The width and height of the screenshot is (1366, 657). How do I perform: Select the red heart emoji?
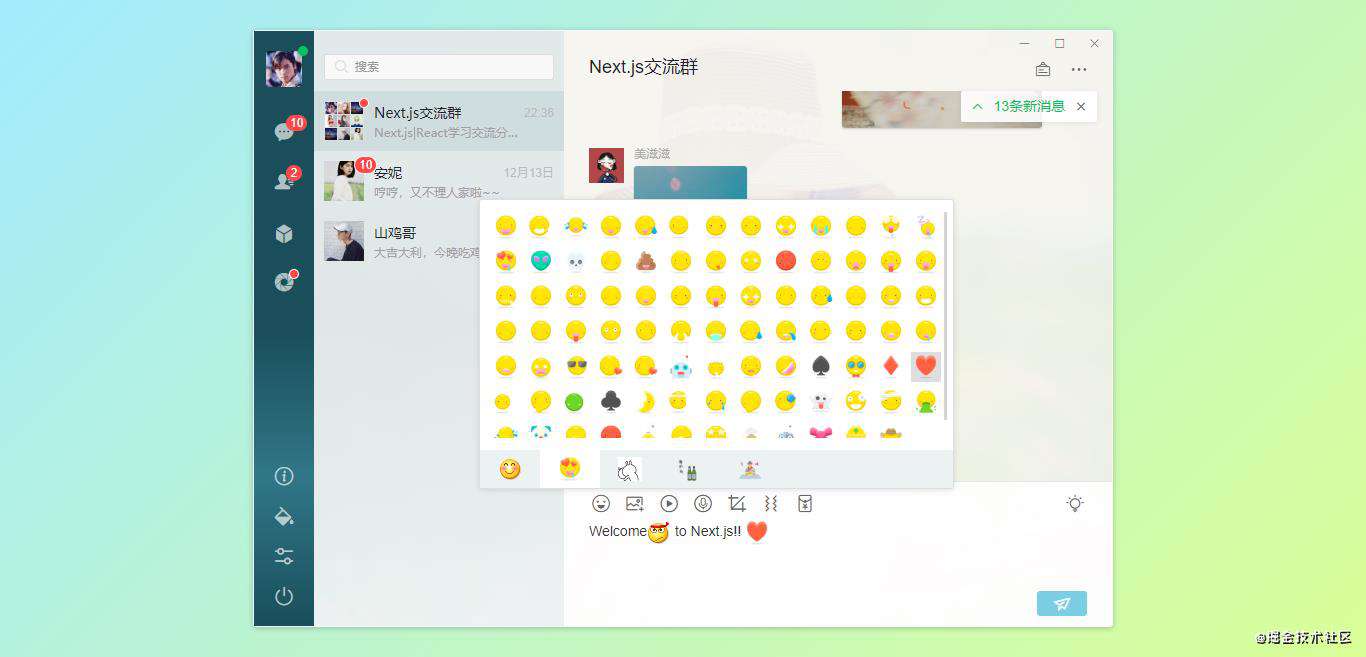tap(926, 367)
